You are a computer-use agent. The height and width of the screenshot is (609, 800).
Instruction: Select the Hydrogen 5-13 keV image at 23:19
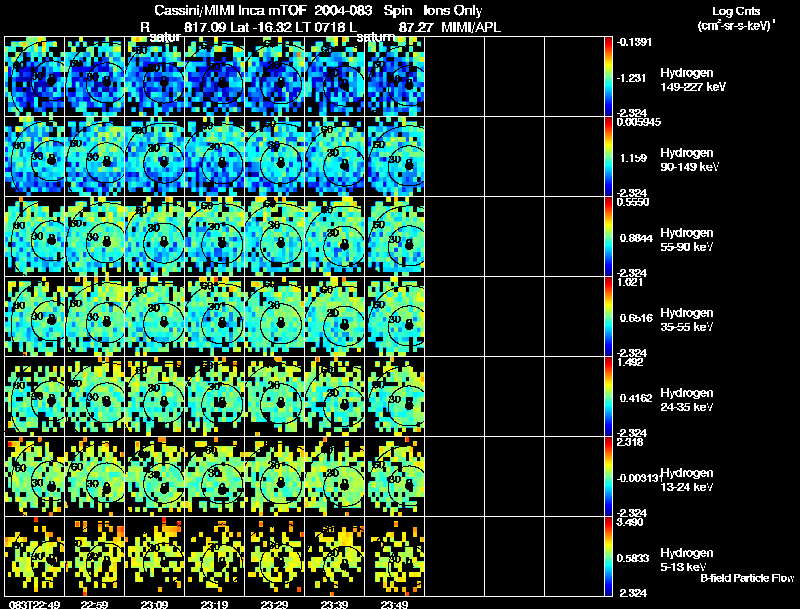[214, 556]
